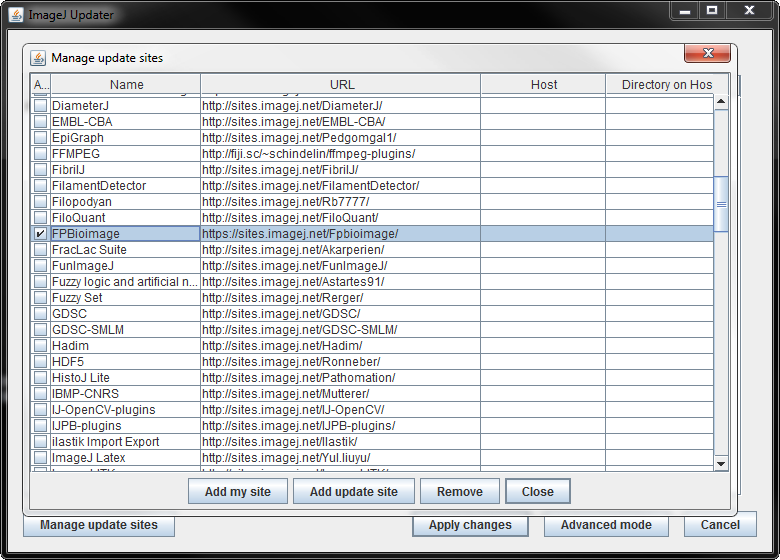The height and width of the screenshot is (560, 780).
Task: Enable the EMBL-CBA update site checkbox
Action: tap(40, 122)
